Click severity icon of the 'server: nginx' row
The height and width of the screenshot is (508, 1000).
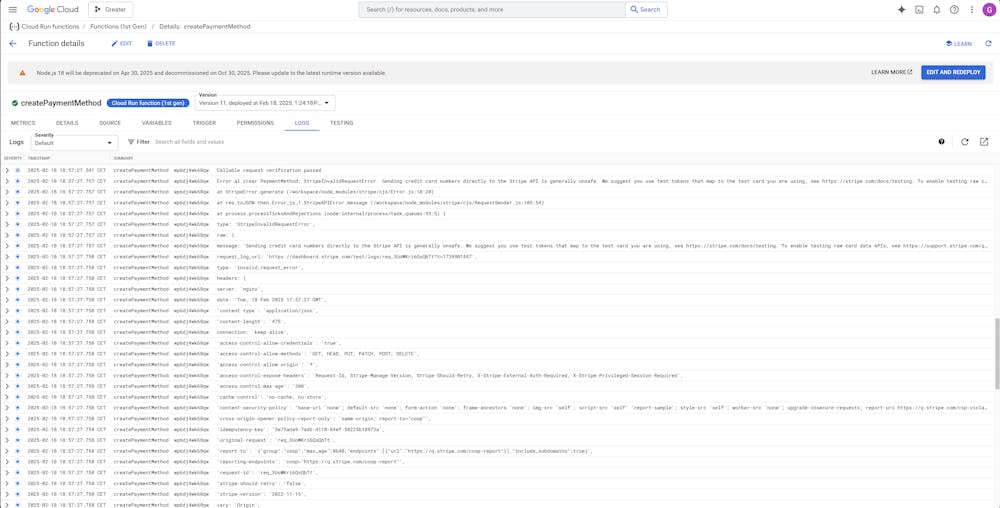point(17,289)
